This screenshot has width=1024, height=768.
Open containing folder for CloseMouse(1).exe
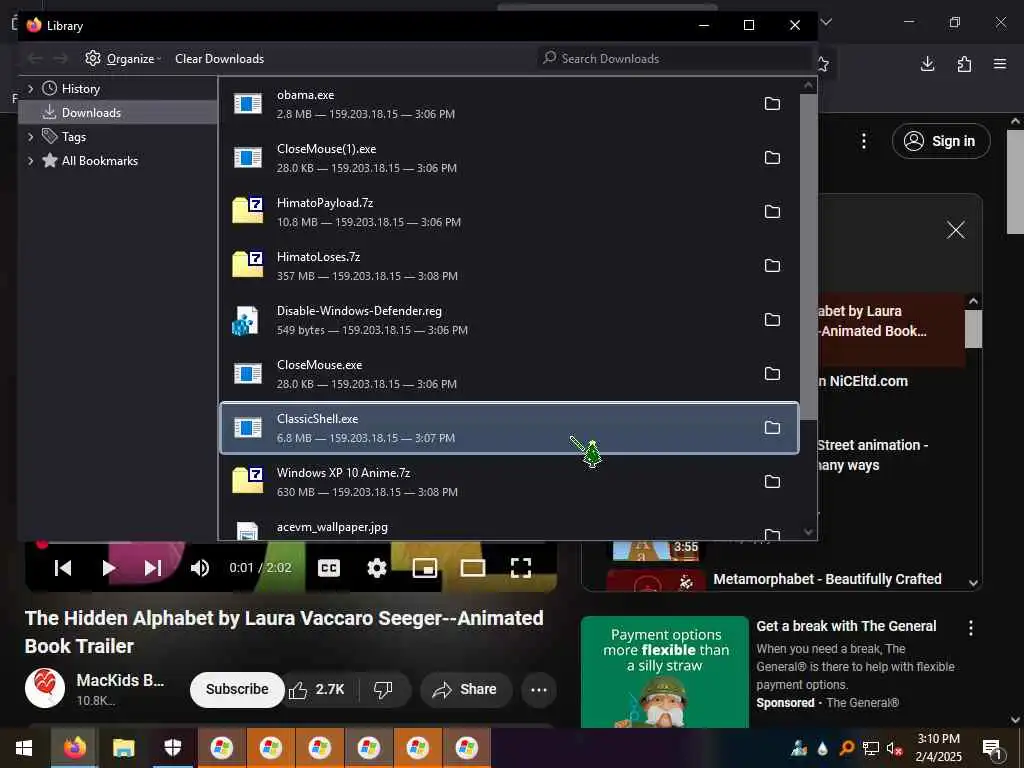click(x=772, y=157)
